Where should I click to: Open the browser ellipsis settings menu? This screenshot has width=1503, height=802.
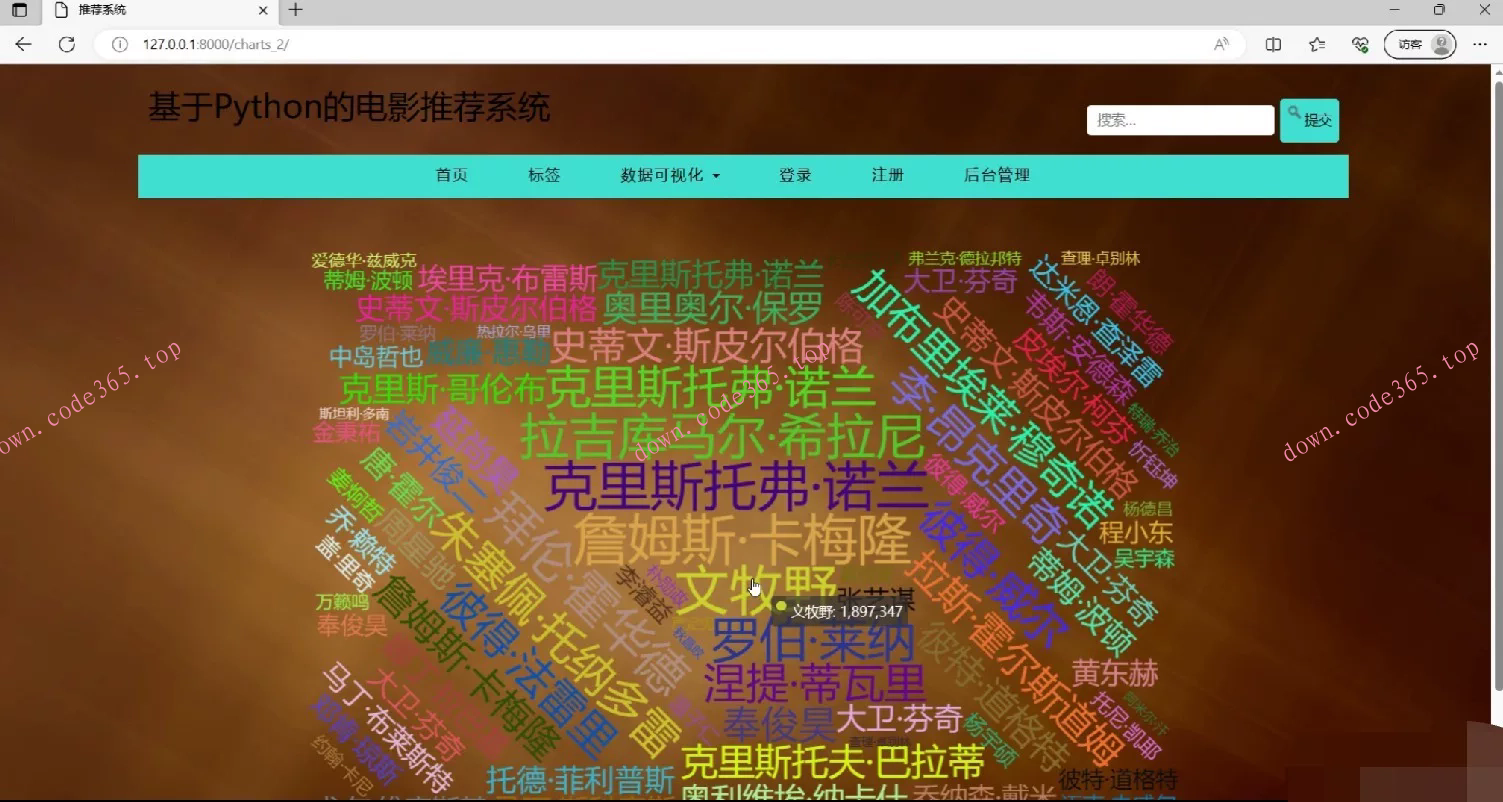tap(1481, 44)
